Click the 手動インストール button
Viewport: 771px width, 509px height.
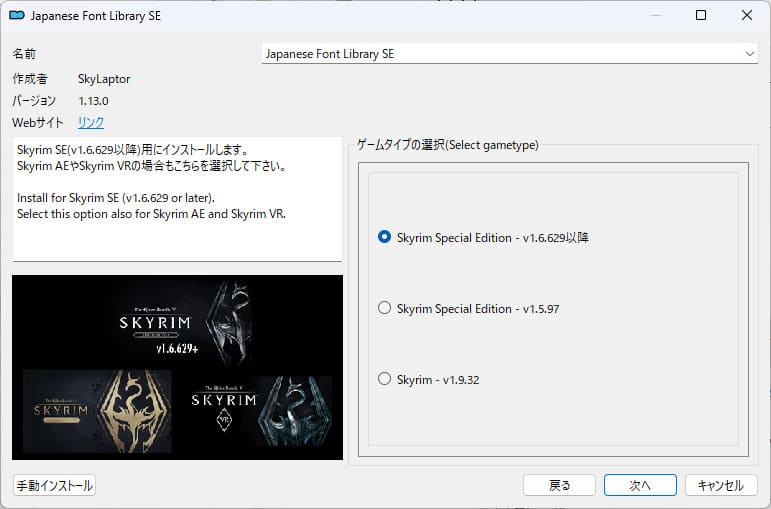(55, 485)
